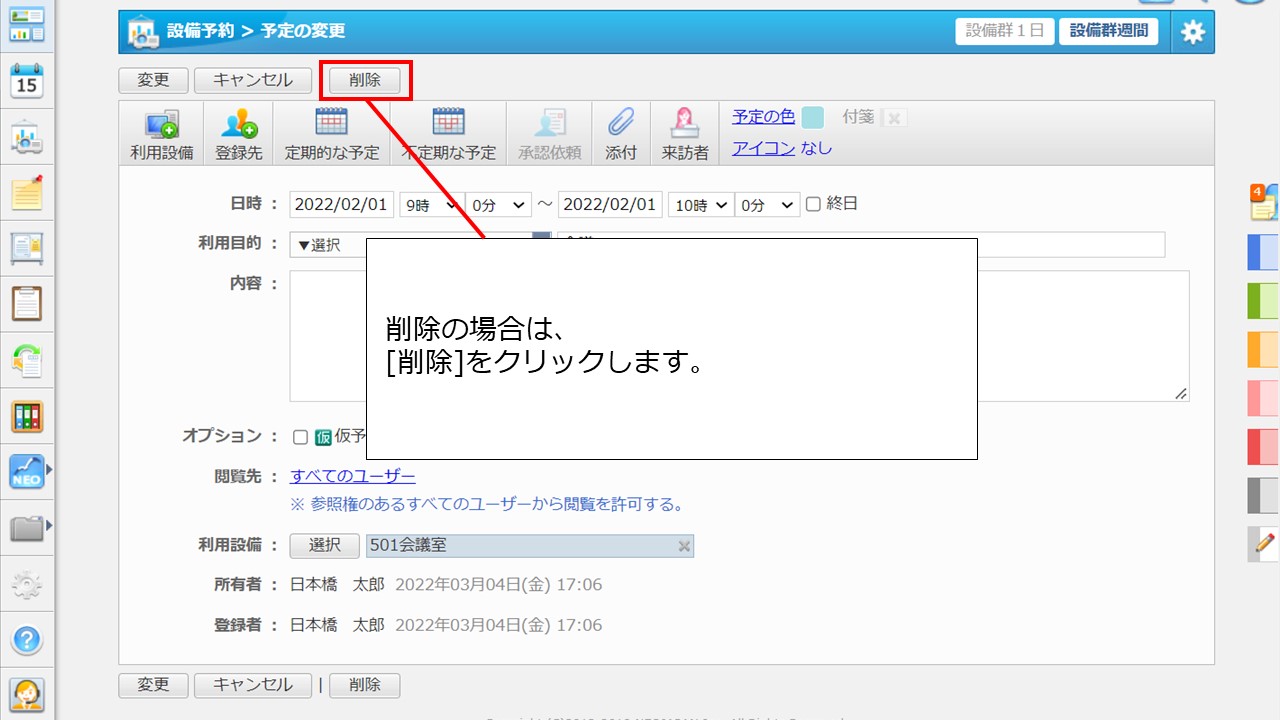
Task: Toggle the 終日 all-day checkbox
Action: (813, 204)
